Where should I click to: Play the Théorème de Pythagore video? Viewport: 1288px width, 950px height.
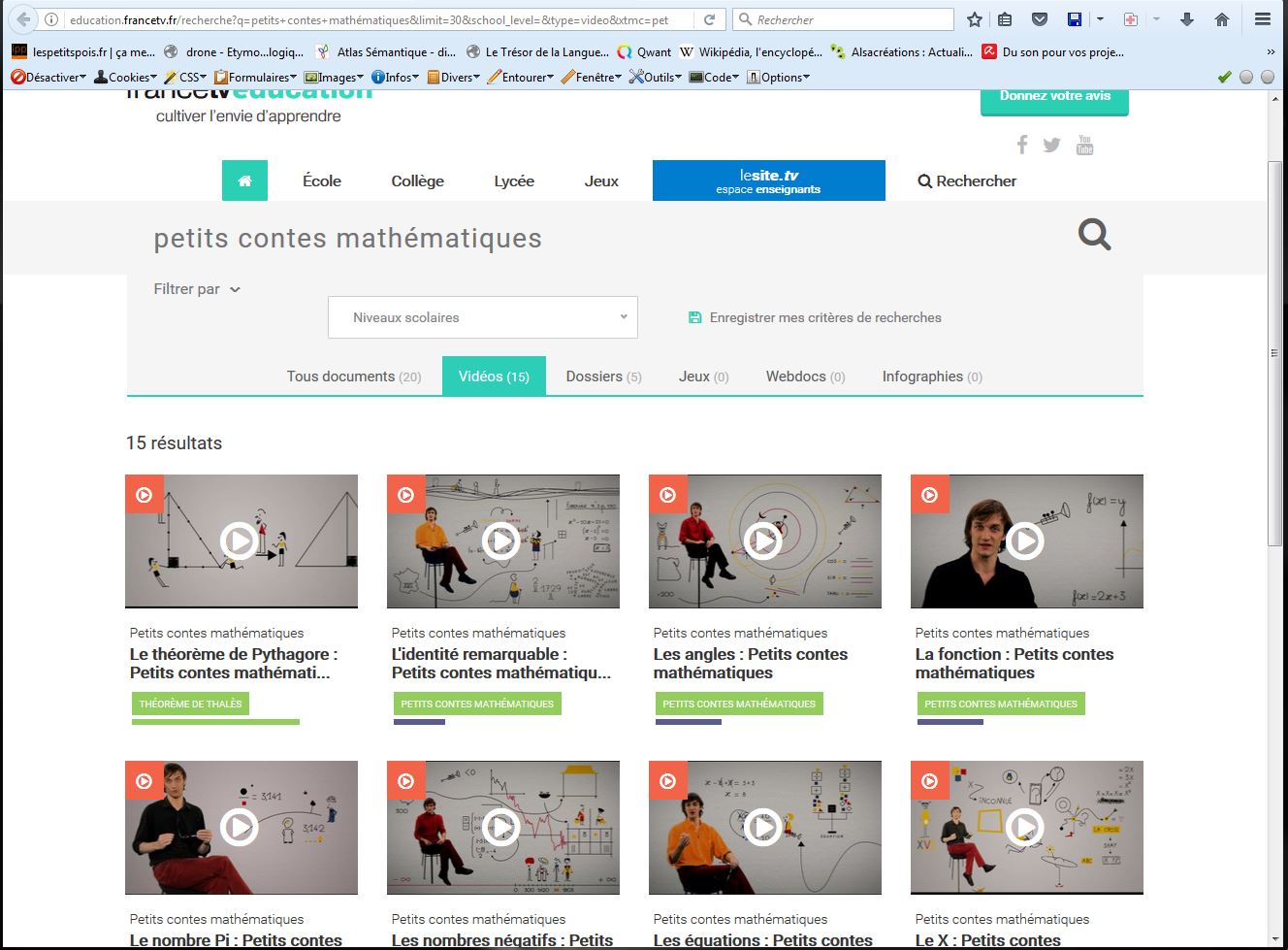(240, 541)
